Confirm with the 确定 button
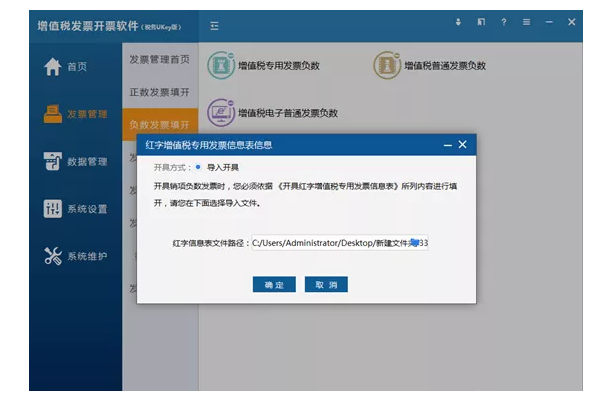 click(x=274, y=285)
